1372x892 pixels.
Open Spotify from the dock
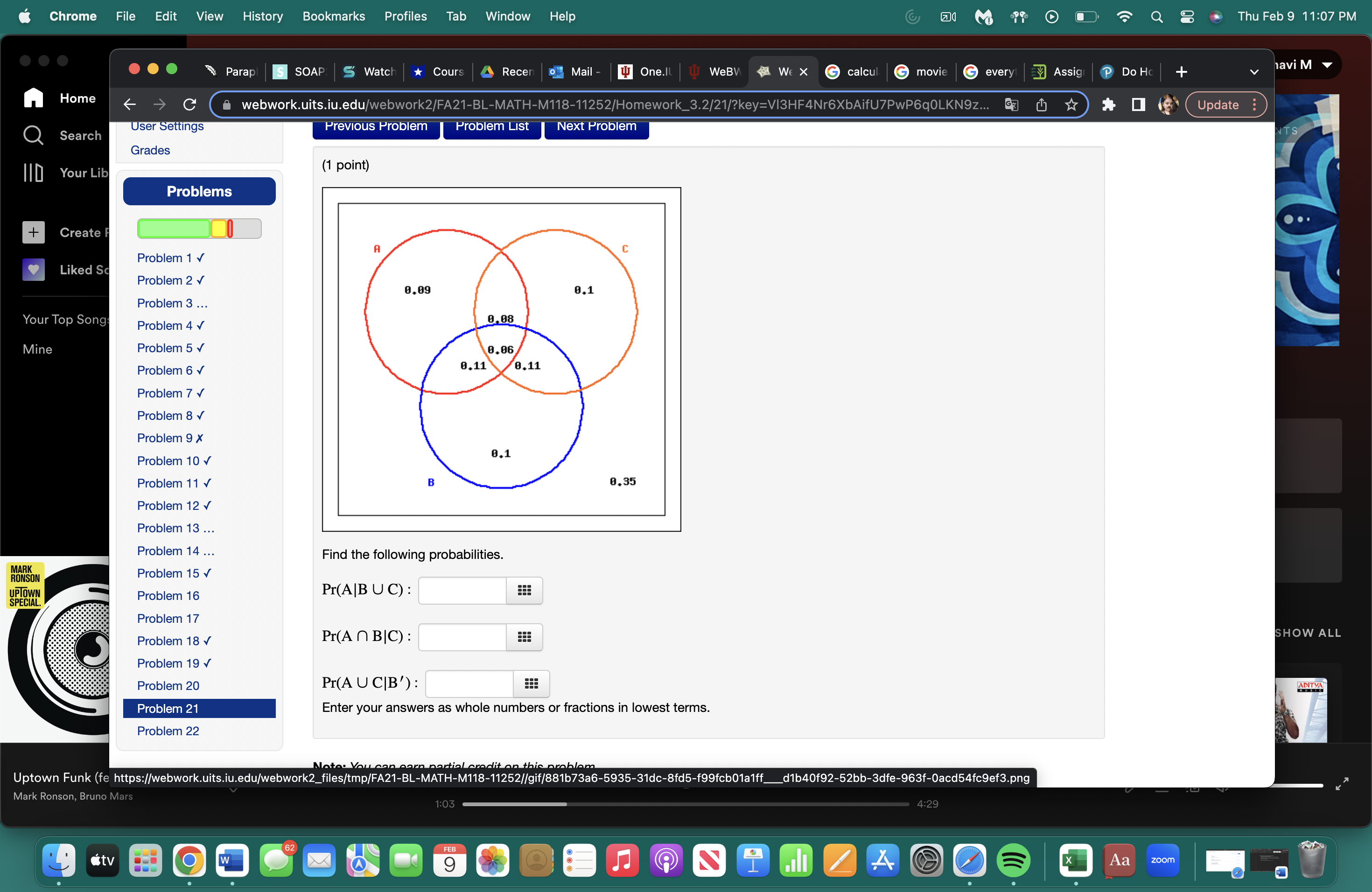tap(1013, 861)
